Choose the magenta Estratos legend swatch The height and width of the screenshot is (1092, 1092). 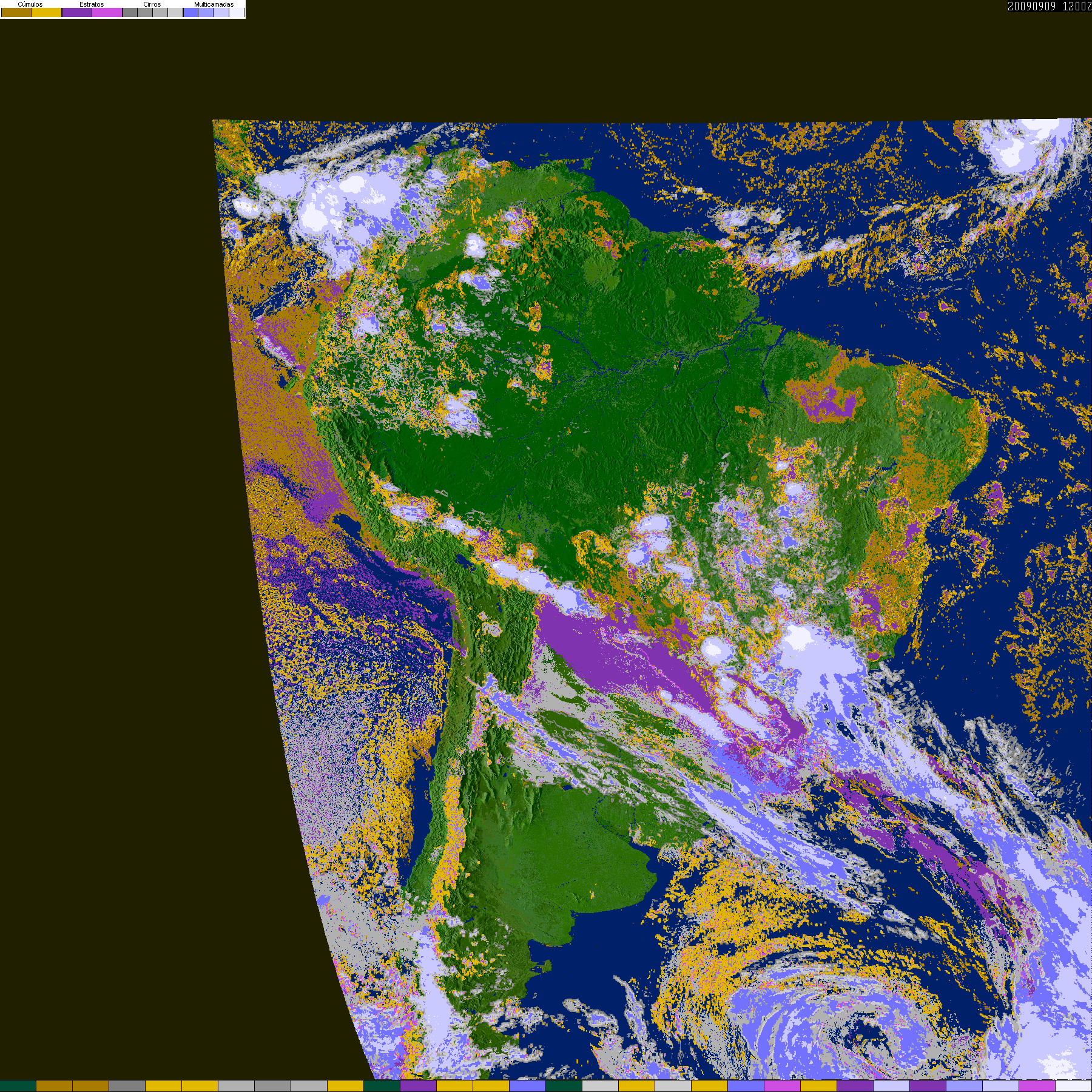(107, 13)
